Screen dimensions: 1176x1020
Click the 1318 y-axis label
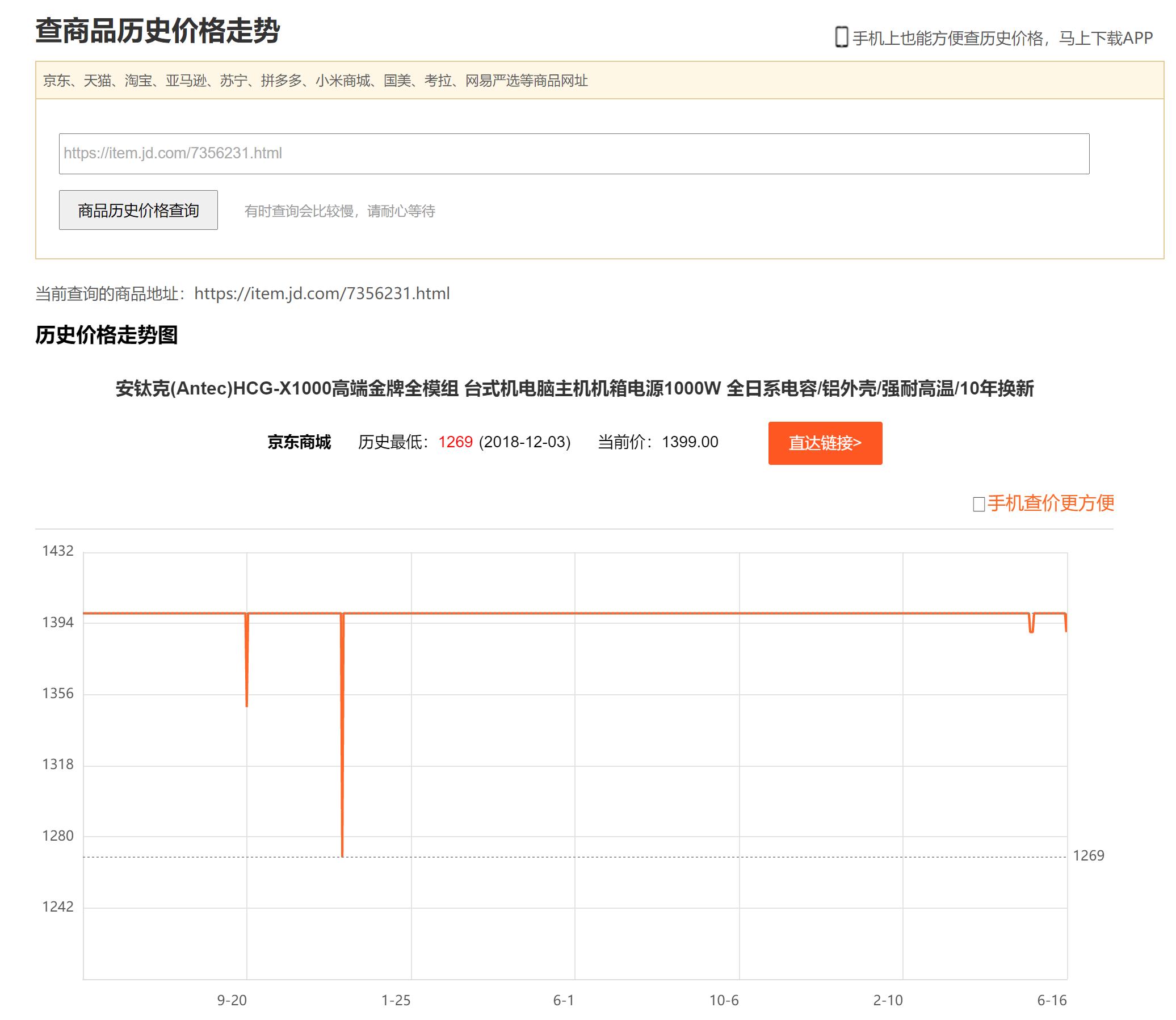58,765
